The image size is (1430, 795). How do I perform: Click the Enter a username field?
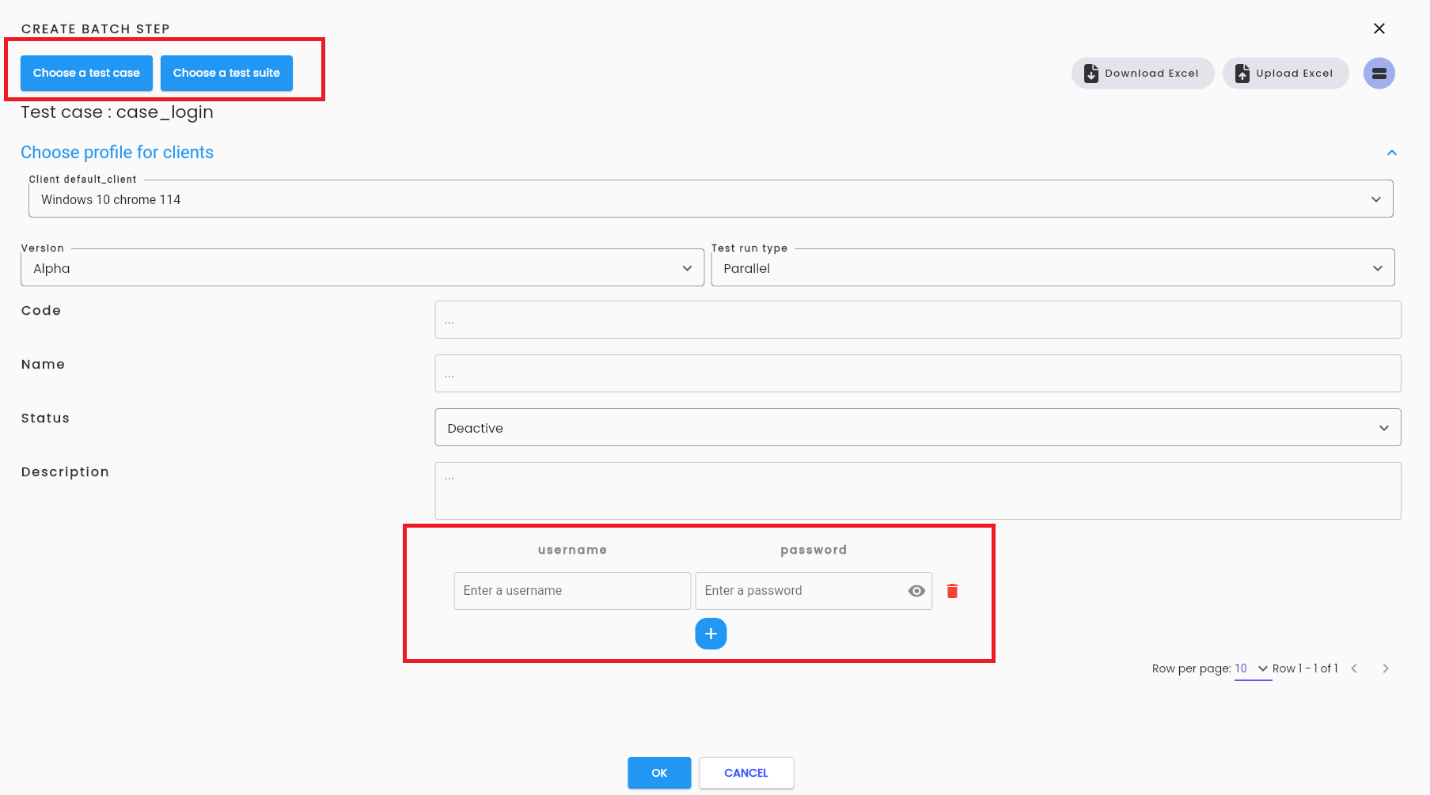pyautogui.click(x=572, y=591)
